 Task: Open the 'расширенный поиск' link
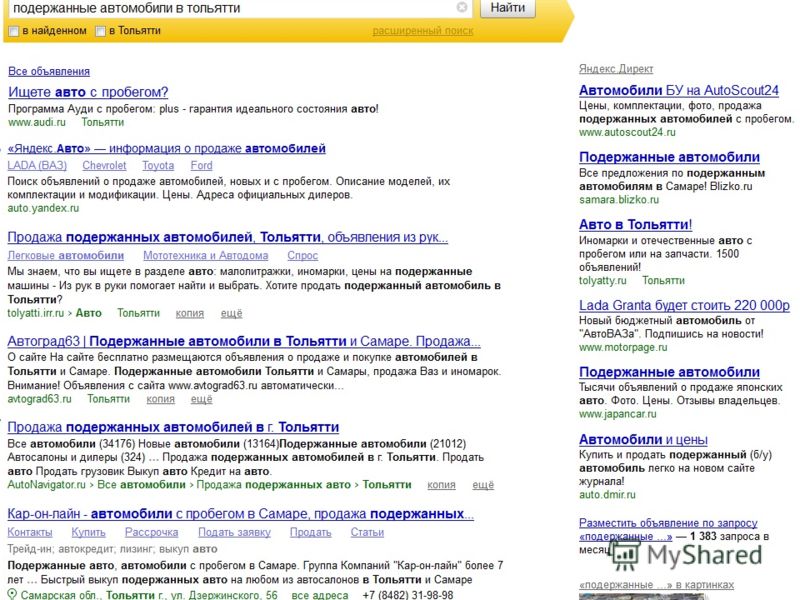[x=422, y=31]
